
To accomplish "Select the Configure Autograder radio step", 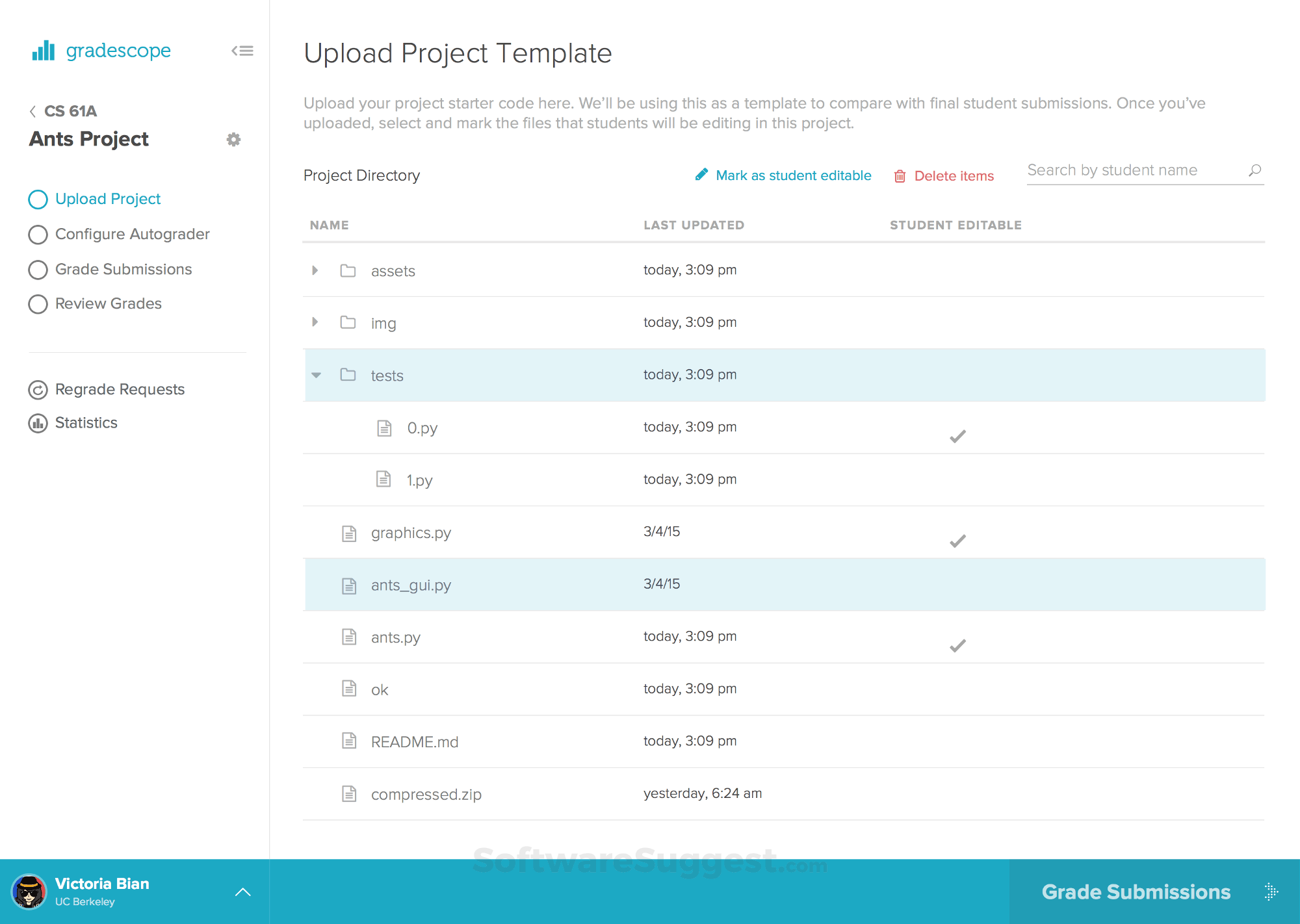I will (x=38, y=235).
